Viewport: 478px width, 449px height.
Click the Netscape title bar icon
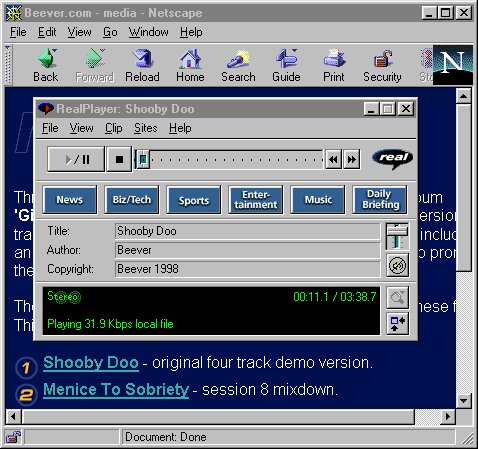pyautogui.click(x=14, y=13)
